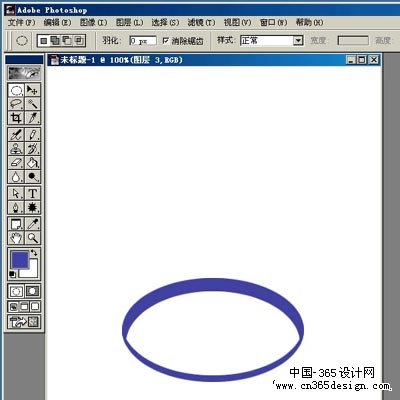Select the Elliptical Marquee tool
The width and height of the screenshot is (400, 400).
[x=16, y=90]
